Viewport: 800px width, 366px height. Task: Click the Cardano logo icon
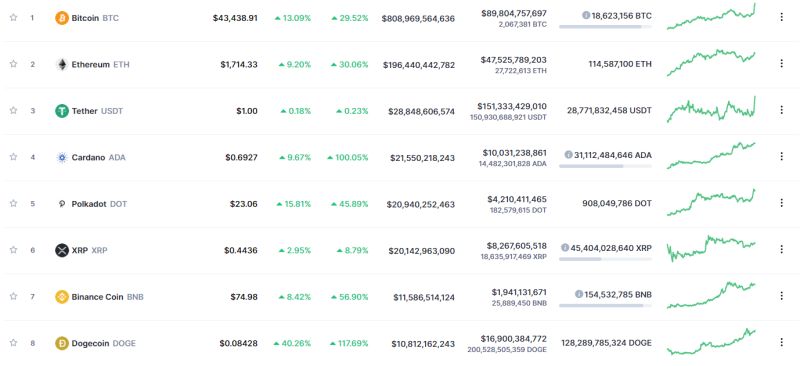62,158
